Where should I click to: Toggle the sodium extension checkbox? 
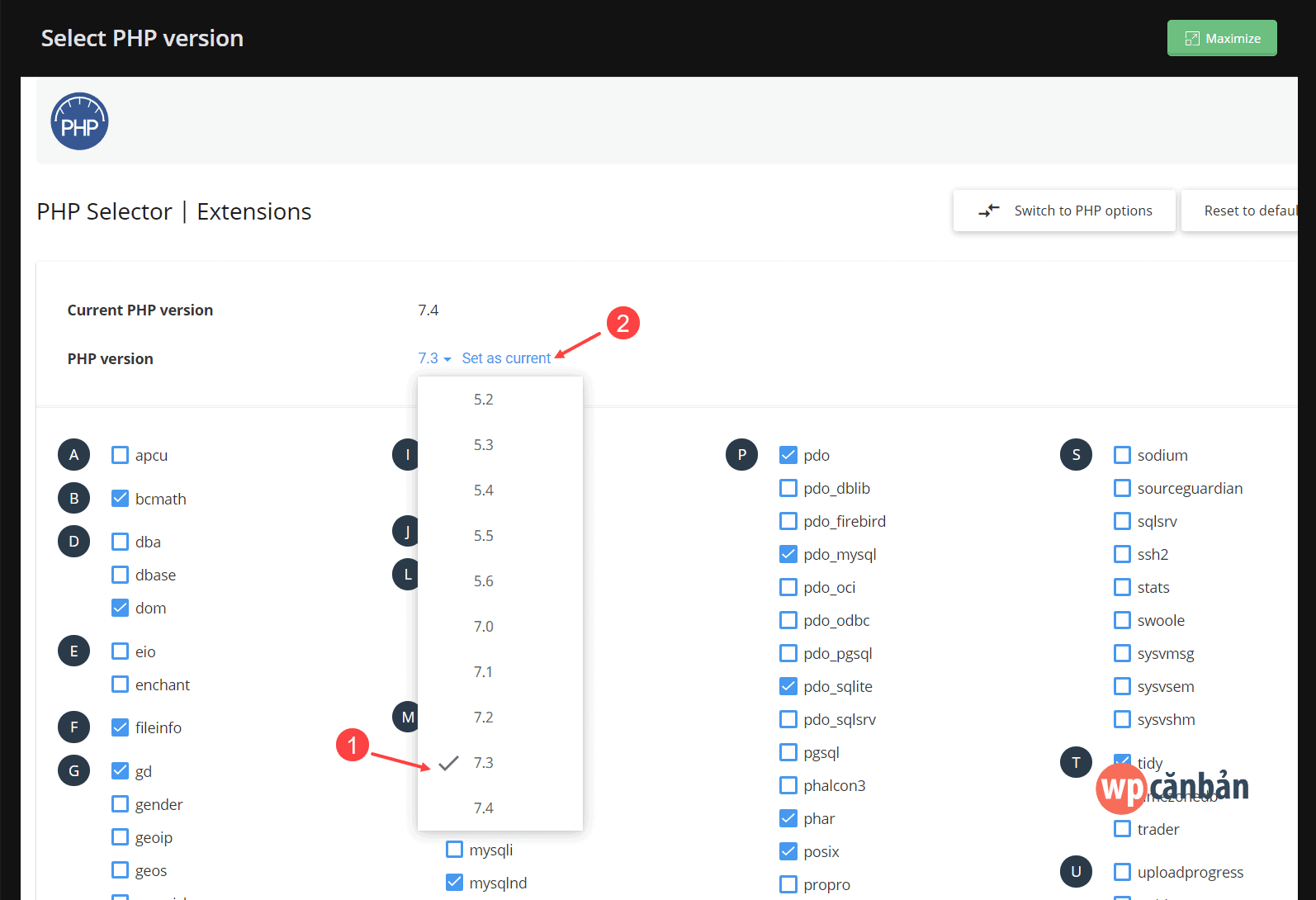1122,455
